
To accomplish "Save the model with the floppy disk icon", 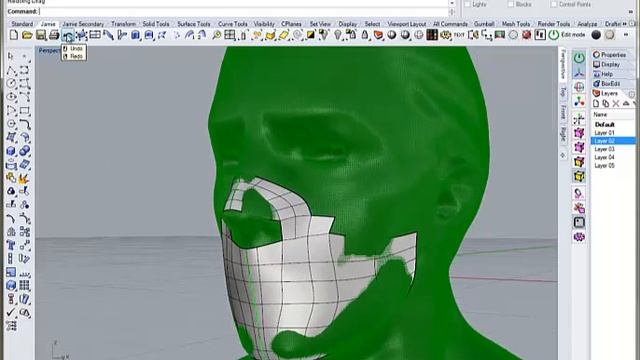I will coord(41,35).
